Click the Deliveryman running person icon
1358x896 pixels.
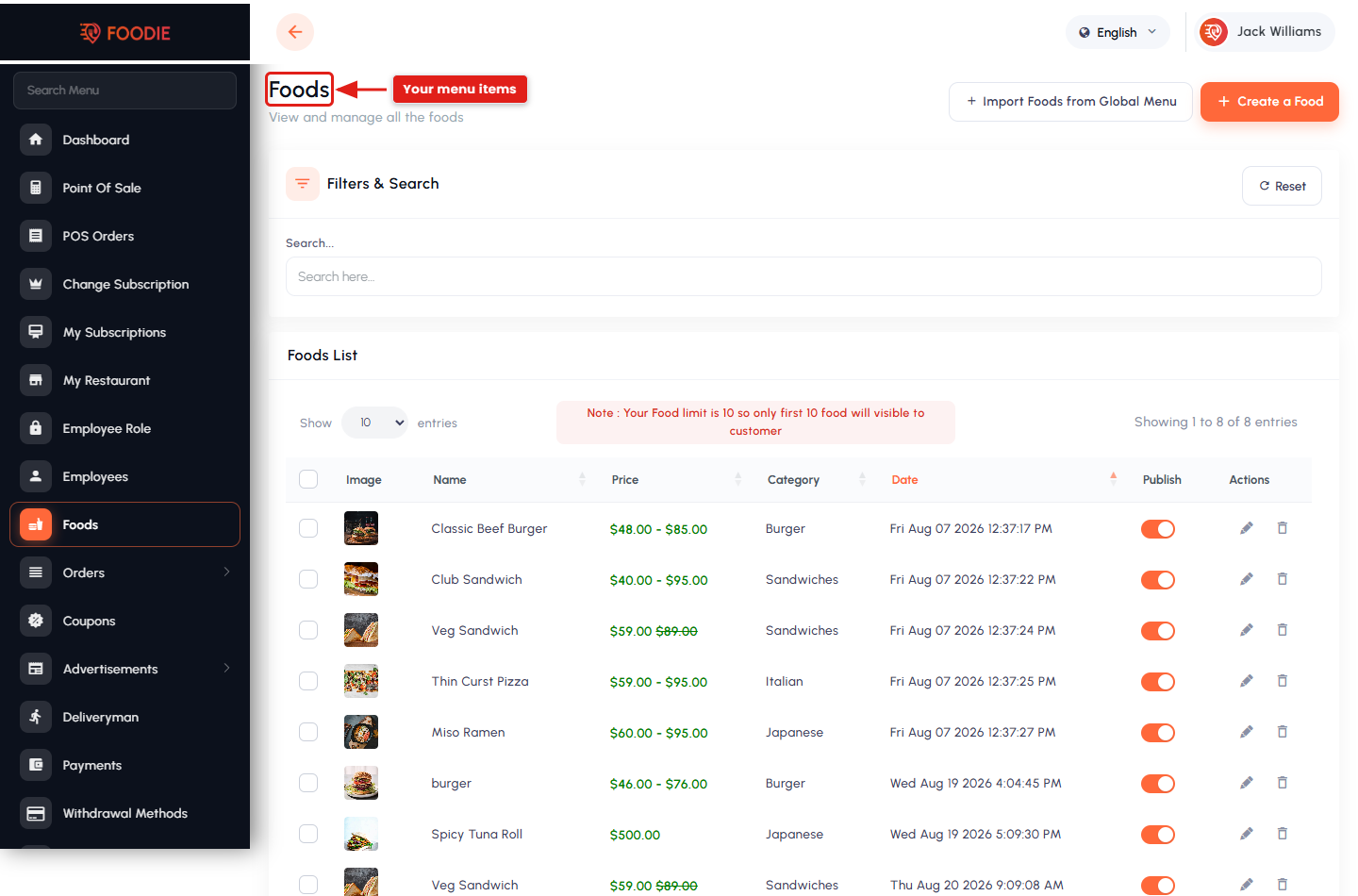tap(36, 717)
